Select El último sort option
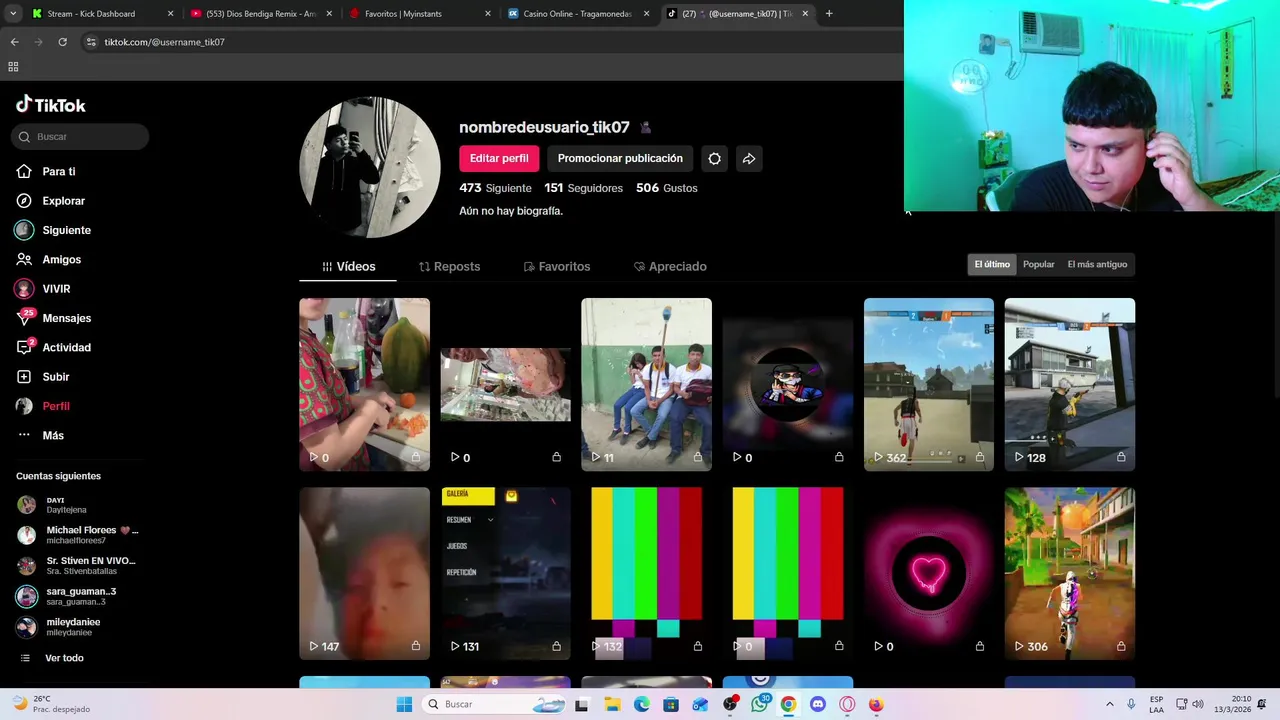Viewport: 1280px width, 720px height. [992, 264]
